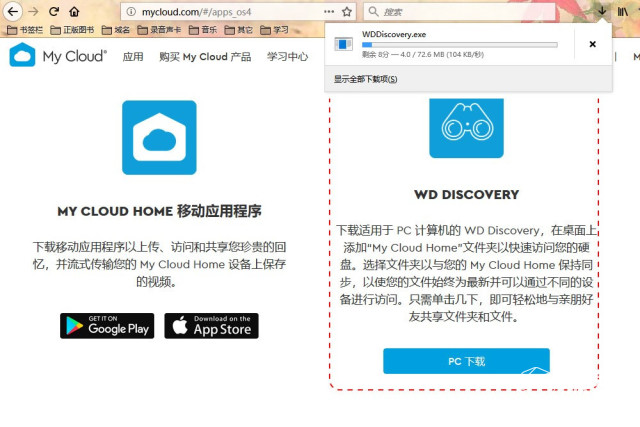Click the WD DISCOVERY heading
Viewport: 640px width, 427px height.
466,195
